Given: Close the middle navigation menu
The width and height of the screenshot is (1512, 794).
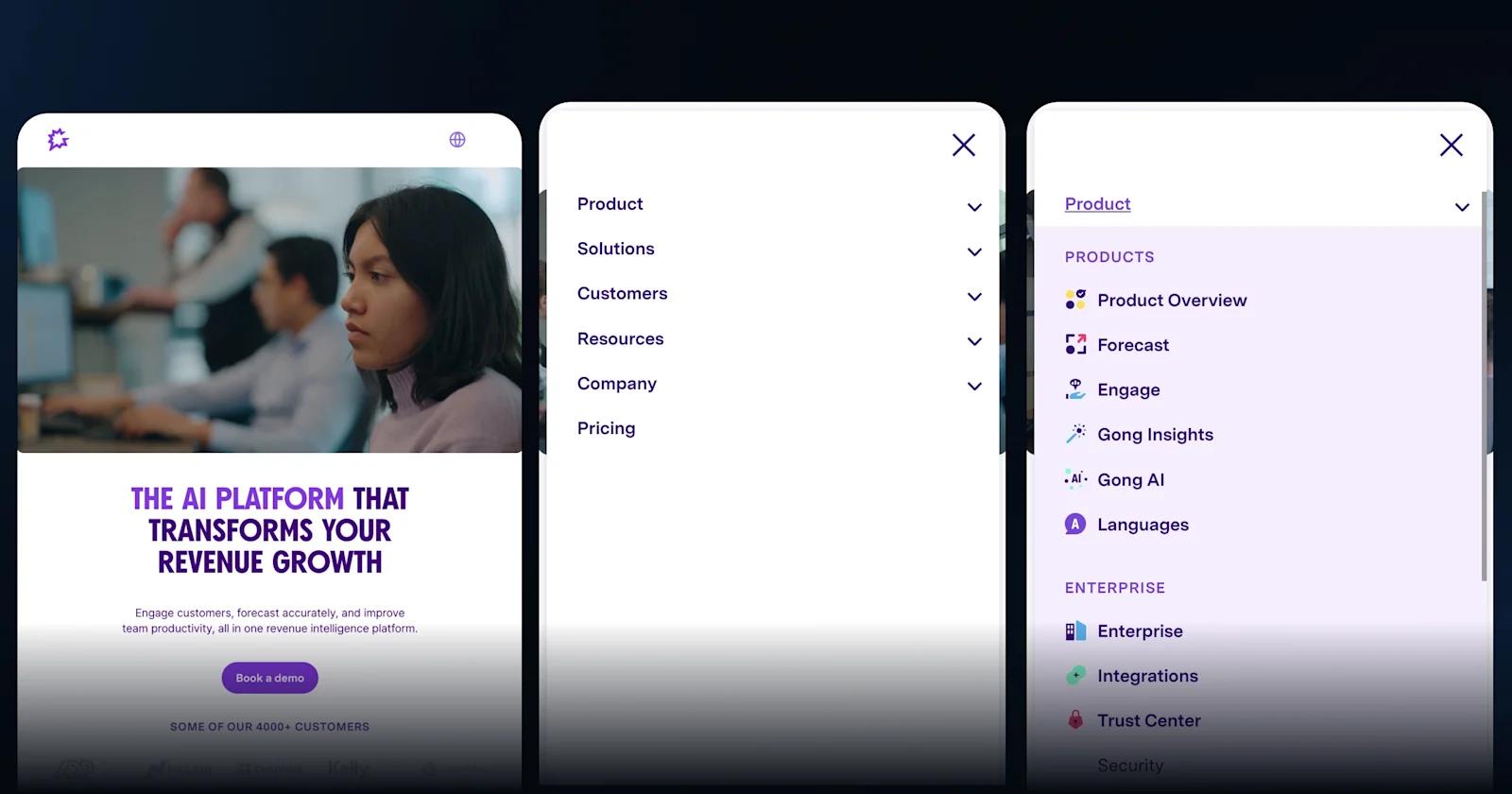Looking at the screenshot, I should tap(963, 145).
